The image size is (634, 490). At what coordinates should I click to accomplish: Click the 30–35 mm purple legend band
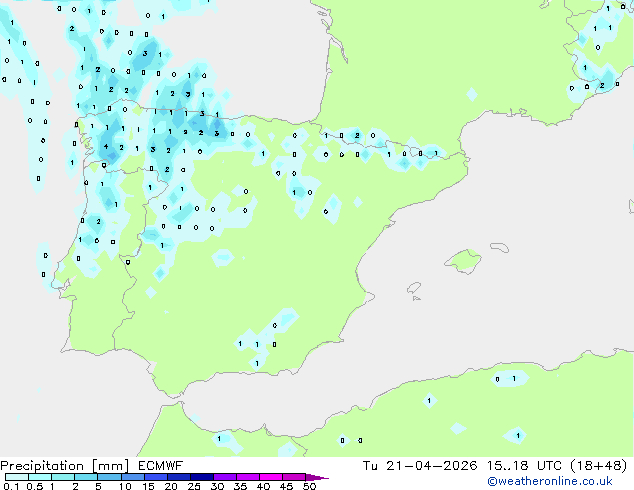225,477
